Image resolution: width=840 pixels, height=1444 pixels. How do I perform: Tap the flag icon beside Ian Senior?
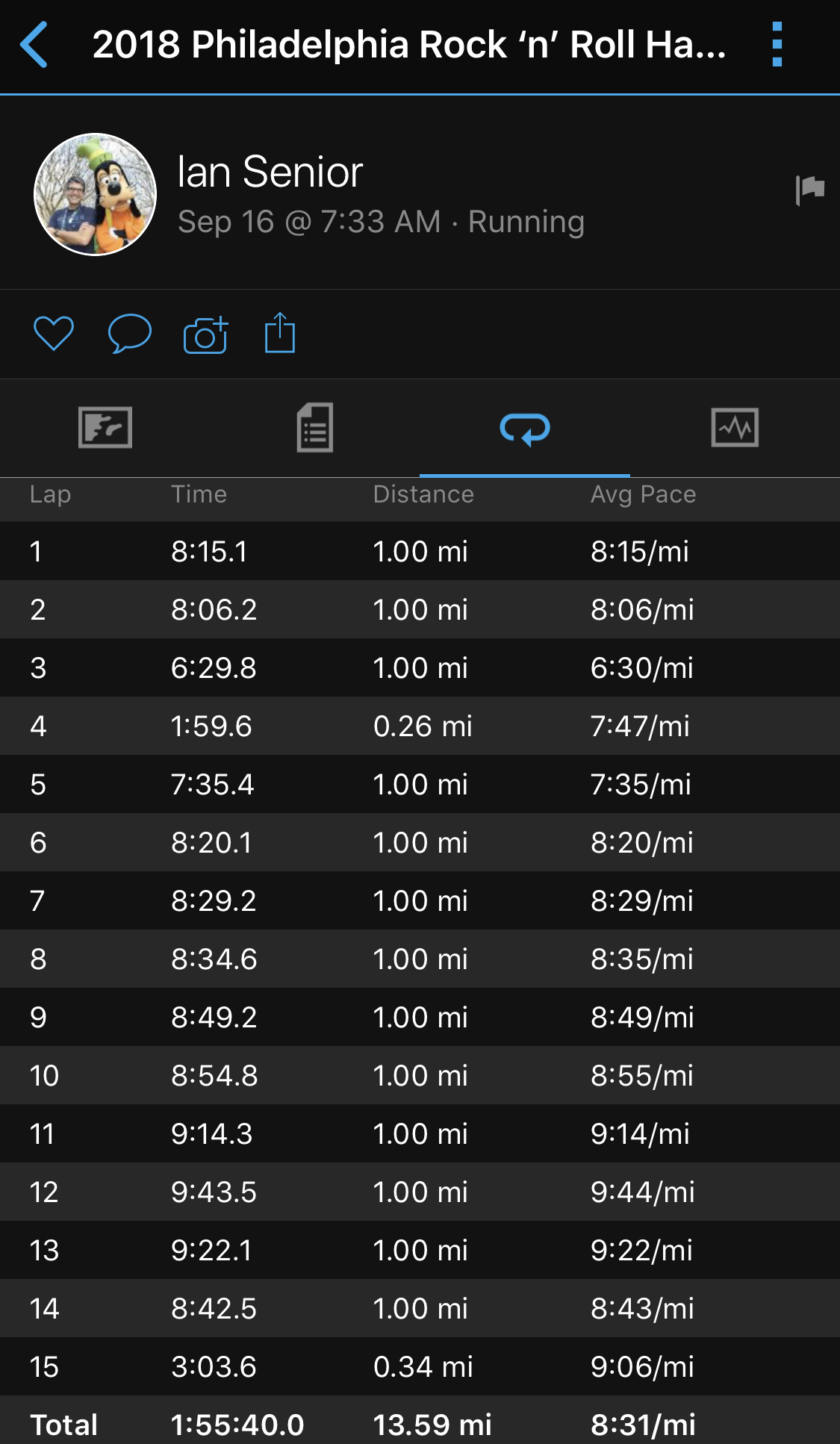(x=809, y=190)
